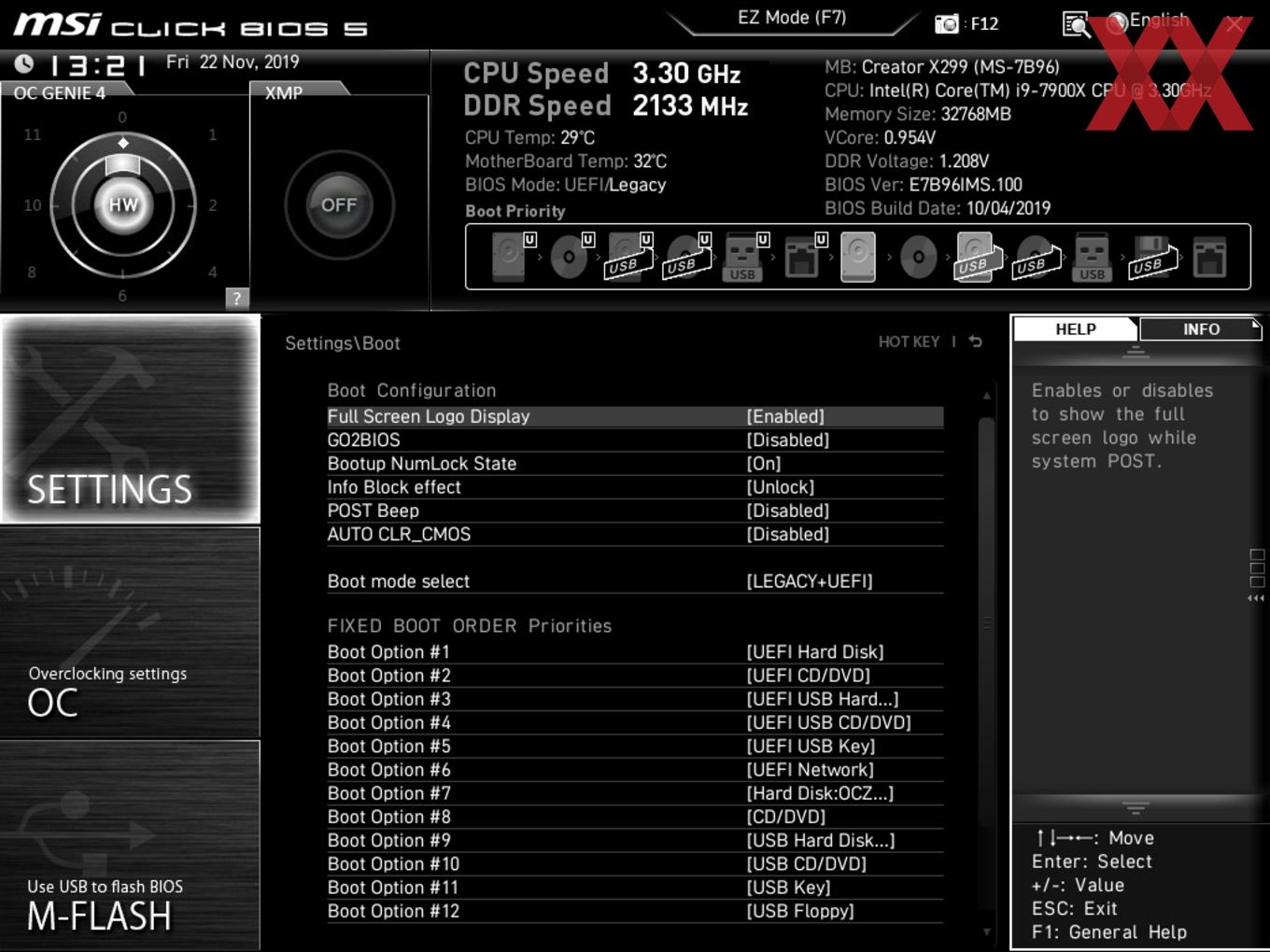Click the Settings\Boot breadcrumb path

(342, 343)
